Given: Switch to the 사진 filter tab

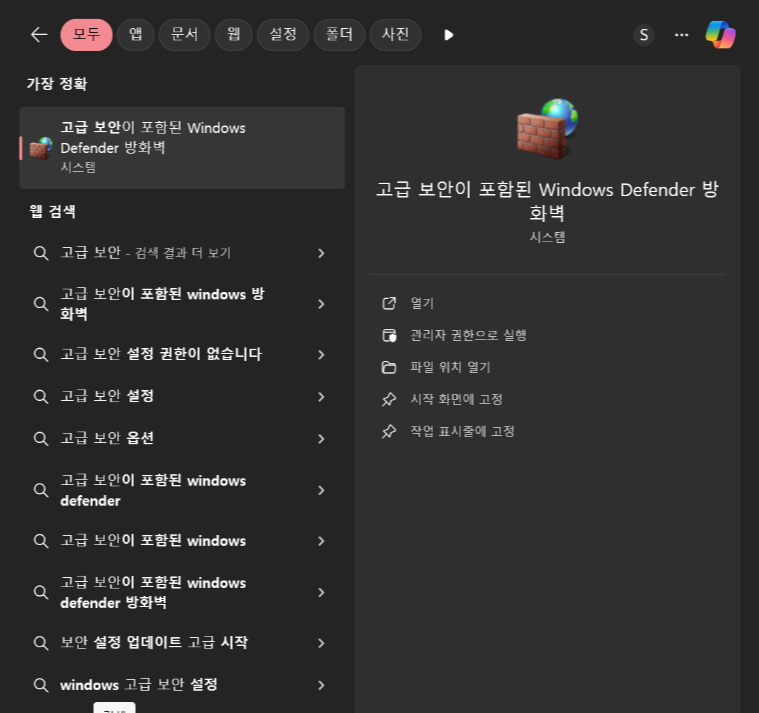Looking at the screenshot, I should pos(395,35).
